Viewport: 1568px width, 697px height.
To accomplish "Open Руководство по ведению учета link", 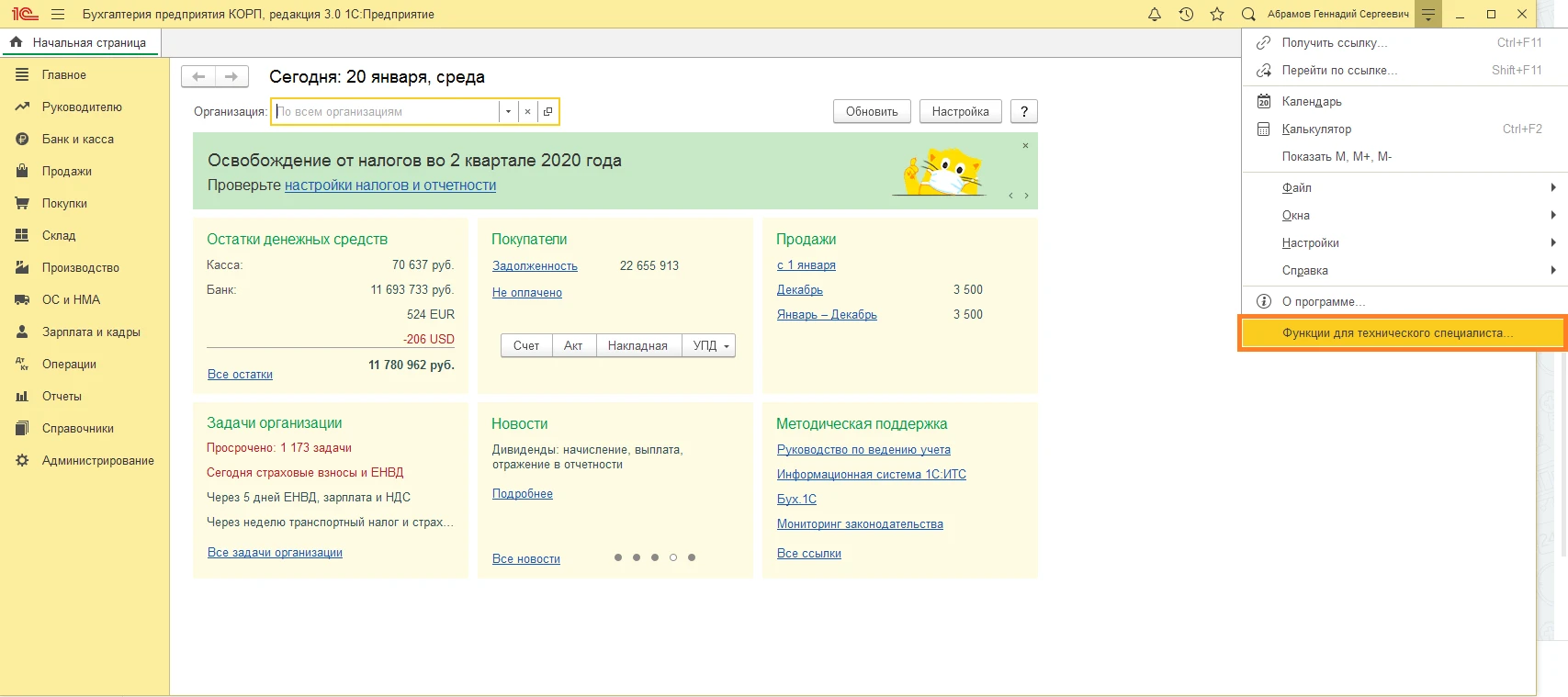I will (863, 450).
